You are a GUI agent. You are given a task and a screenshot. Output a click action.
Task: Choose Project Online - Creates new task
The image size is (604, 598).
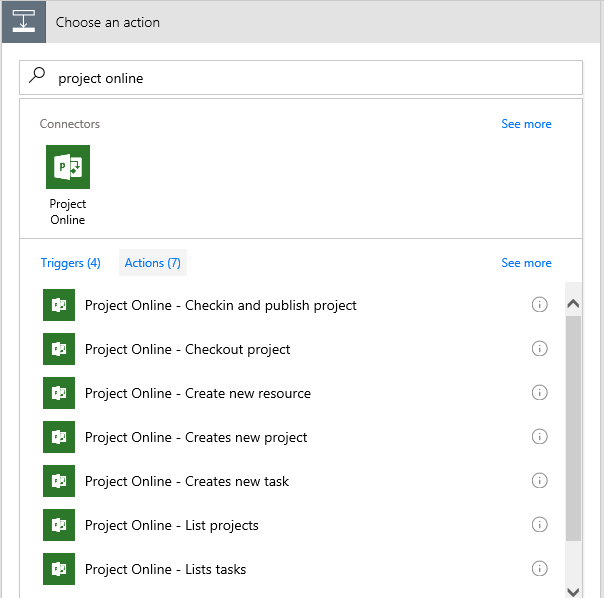coord(187,481)
